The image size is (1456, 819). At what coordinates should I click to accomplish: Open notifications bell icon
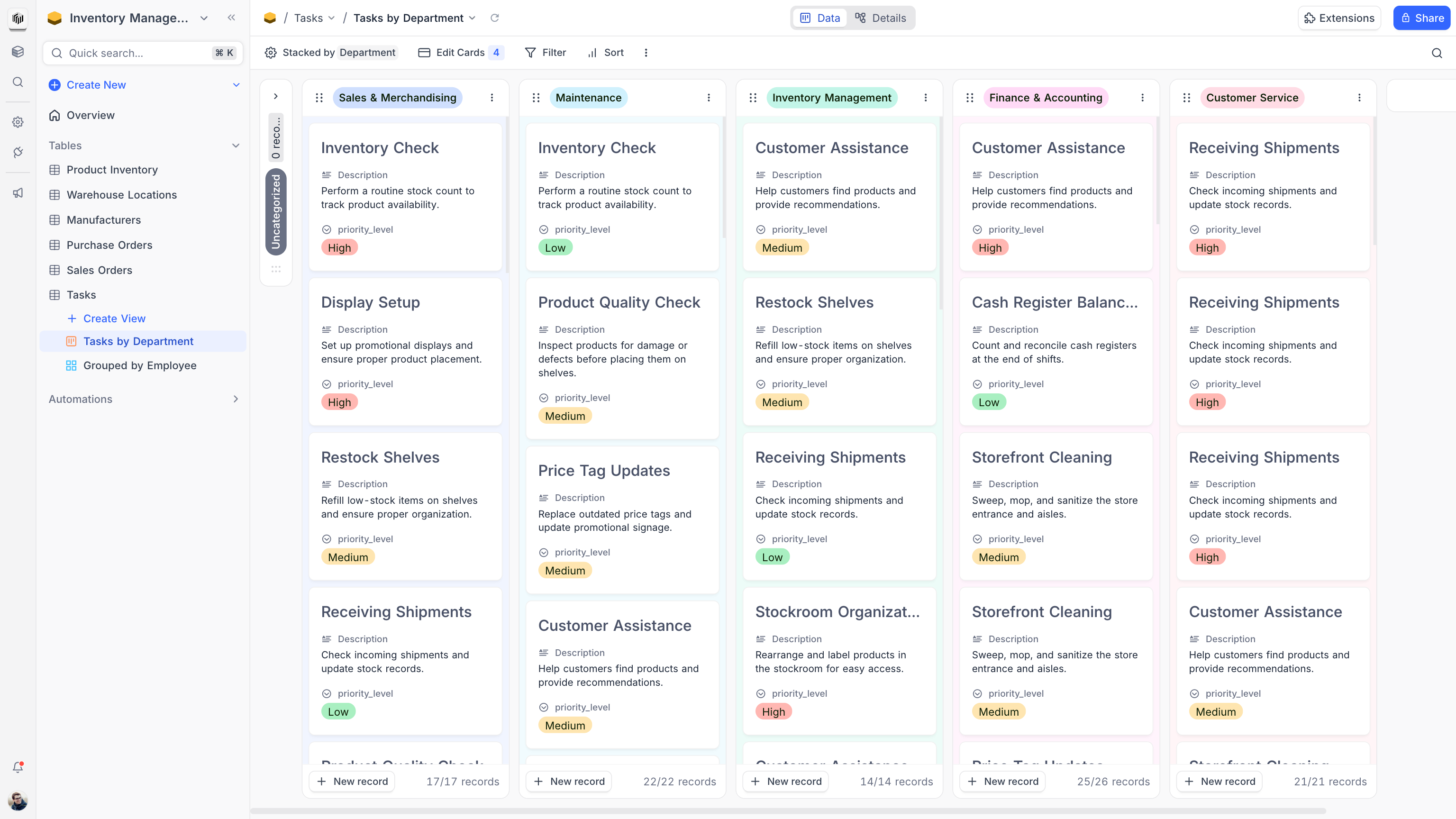(18, 767)
